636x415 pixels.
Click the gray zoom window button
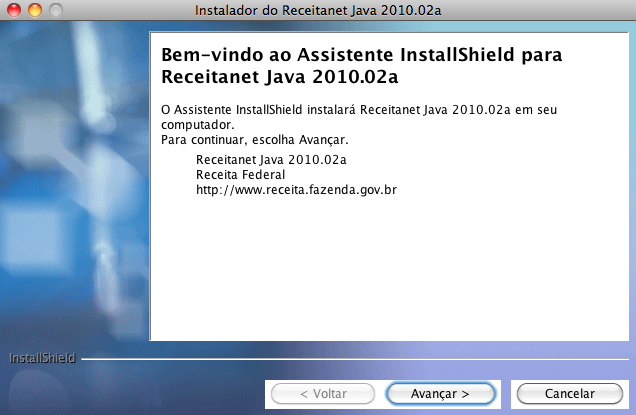coord(56,10)
